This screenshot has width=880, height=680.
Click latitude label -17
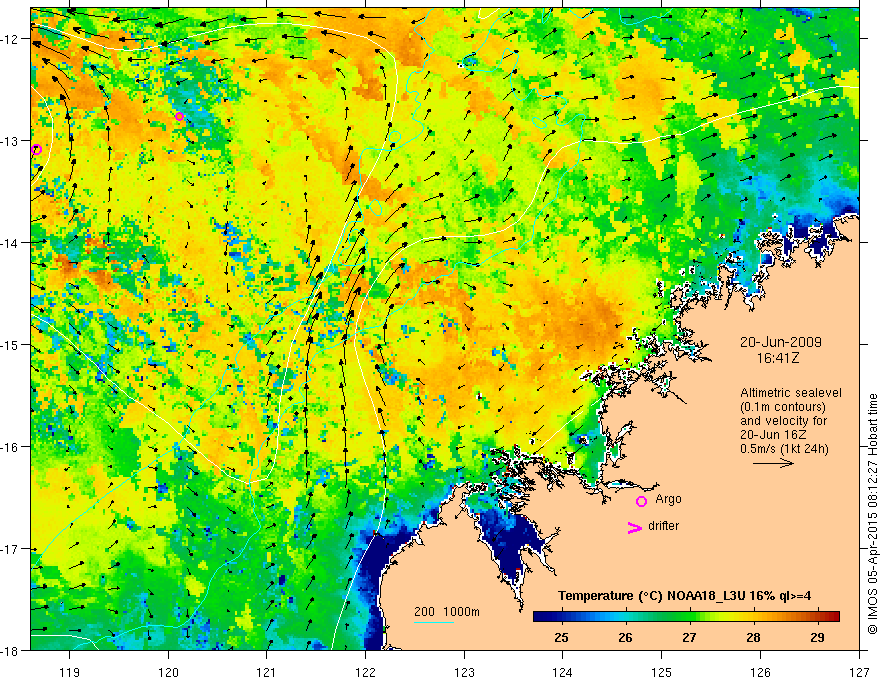point(11,548)
